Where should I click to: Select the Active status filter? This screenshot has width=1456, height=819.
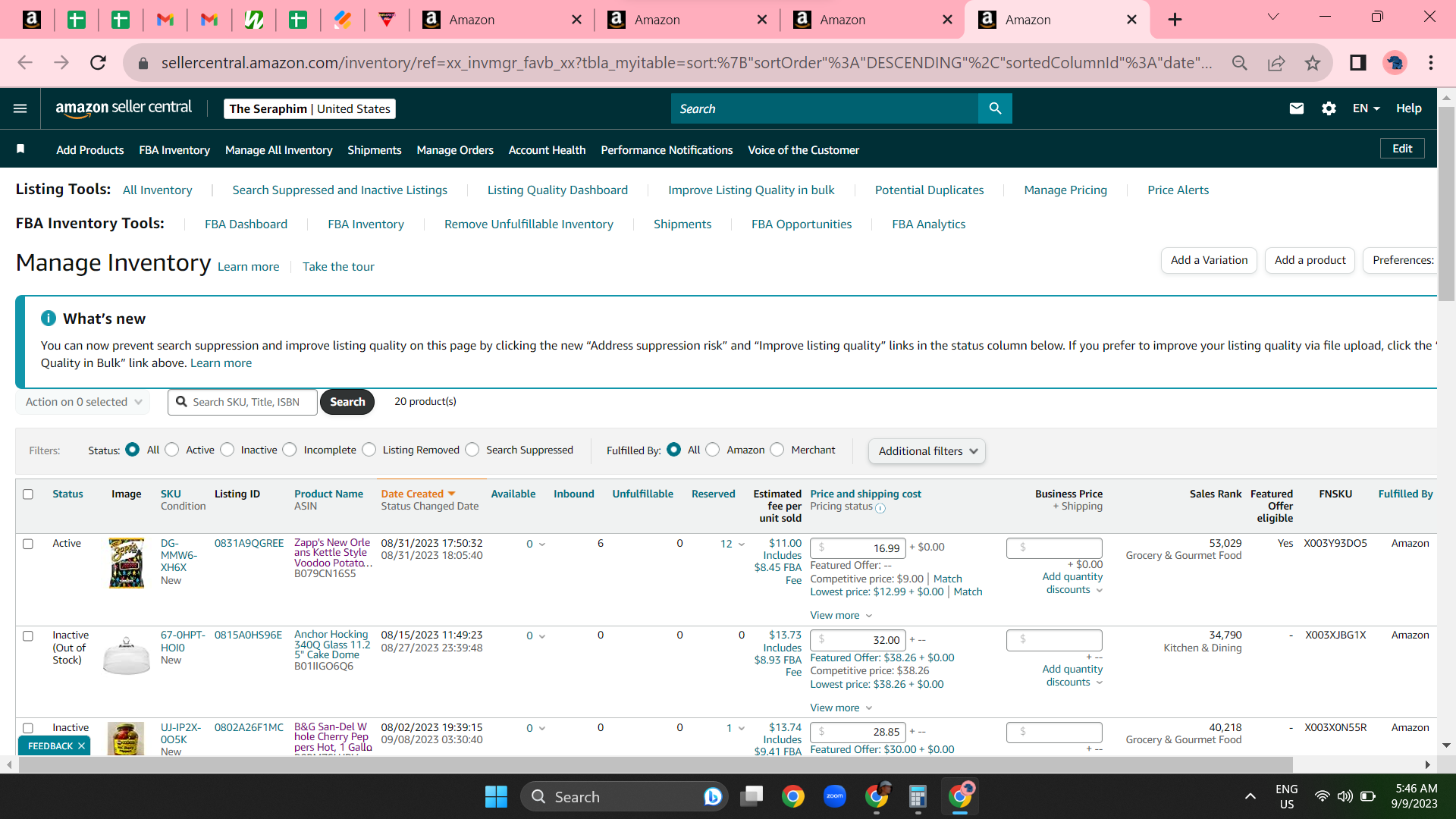(x=172, y=450)
